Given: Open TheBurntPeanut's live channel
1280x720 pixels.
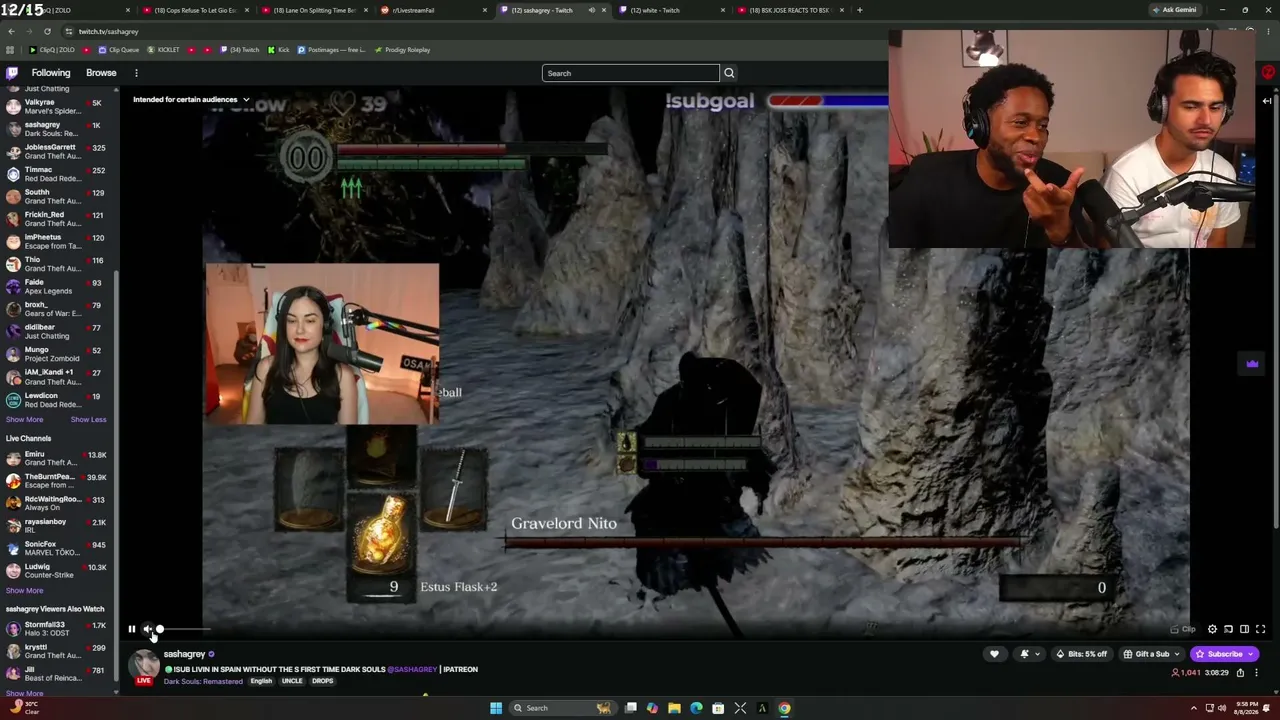Looking at the screenshot, I should (x=58, y=481).
